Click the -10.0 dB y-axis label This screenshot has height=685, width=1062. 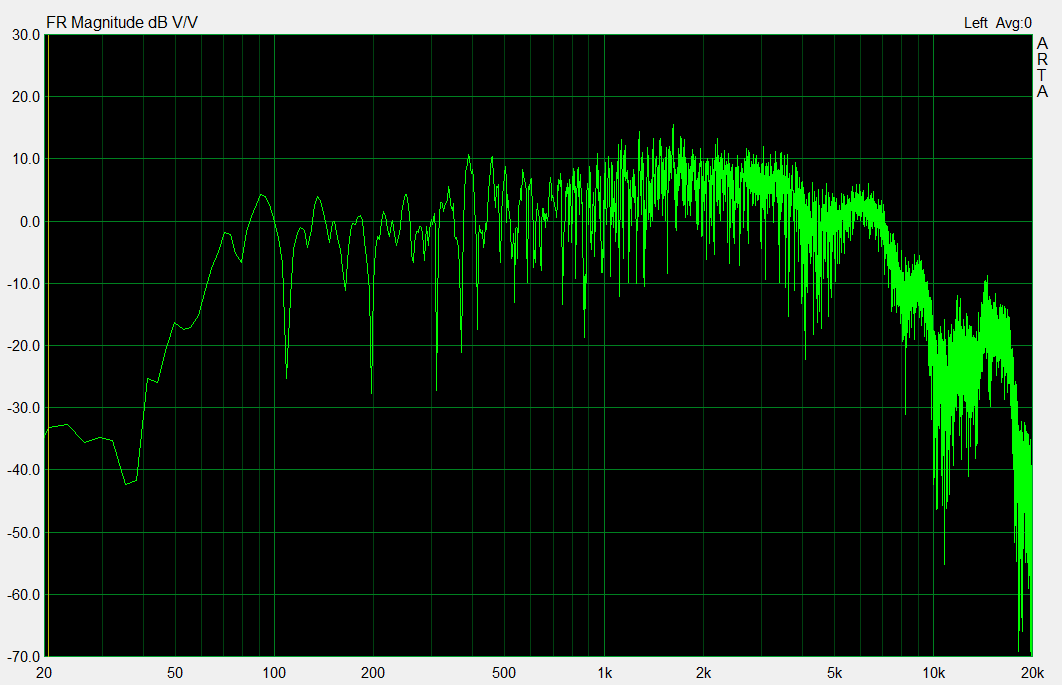[x=24, y=284]
